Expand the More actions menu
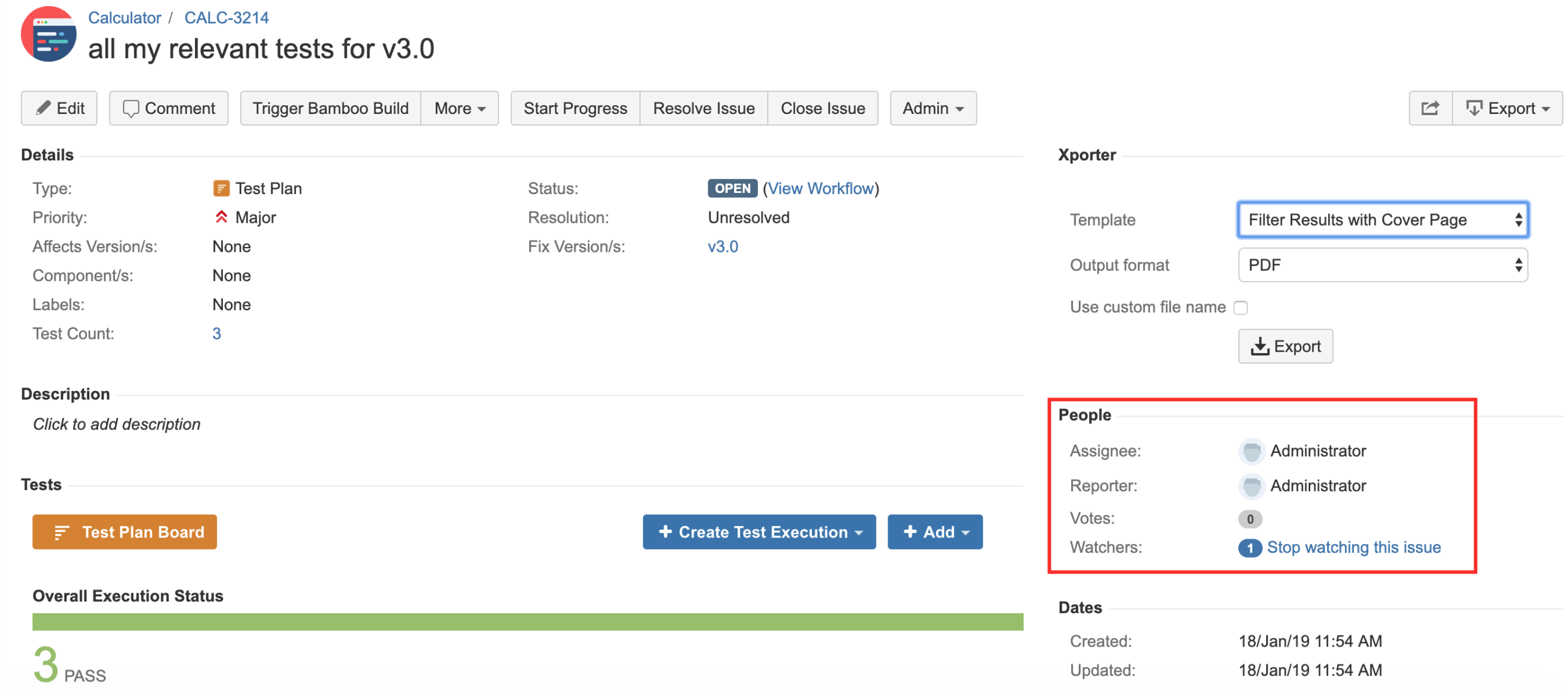1568x689 pixels. tap(460, 108)
